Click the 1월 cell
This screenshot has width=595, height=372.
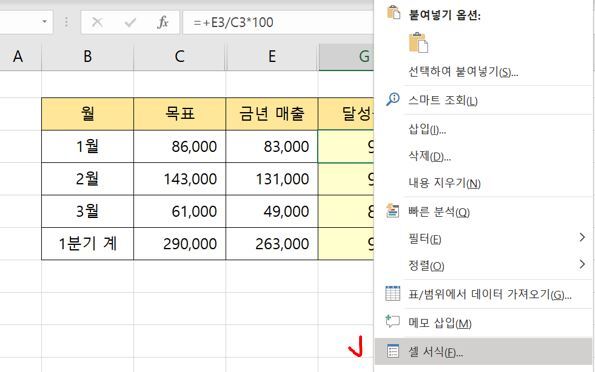tap(88, 147)
